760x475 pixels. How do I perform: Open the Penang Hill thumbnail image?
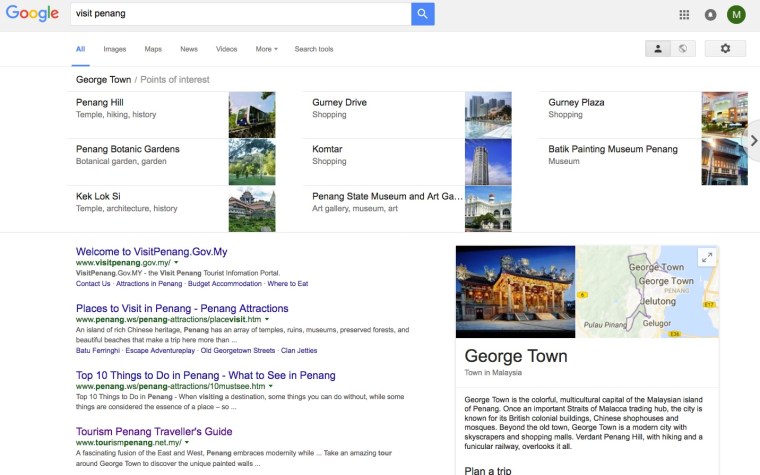[x=252, y=115]
